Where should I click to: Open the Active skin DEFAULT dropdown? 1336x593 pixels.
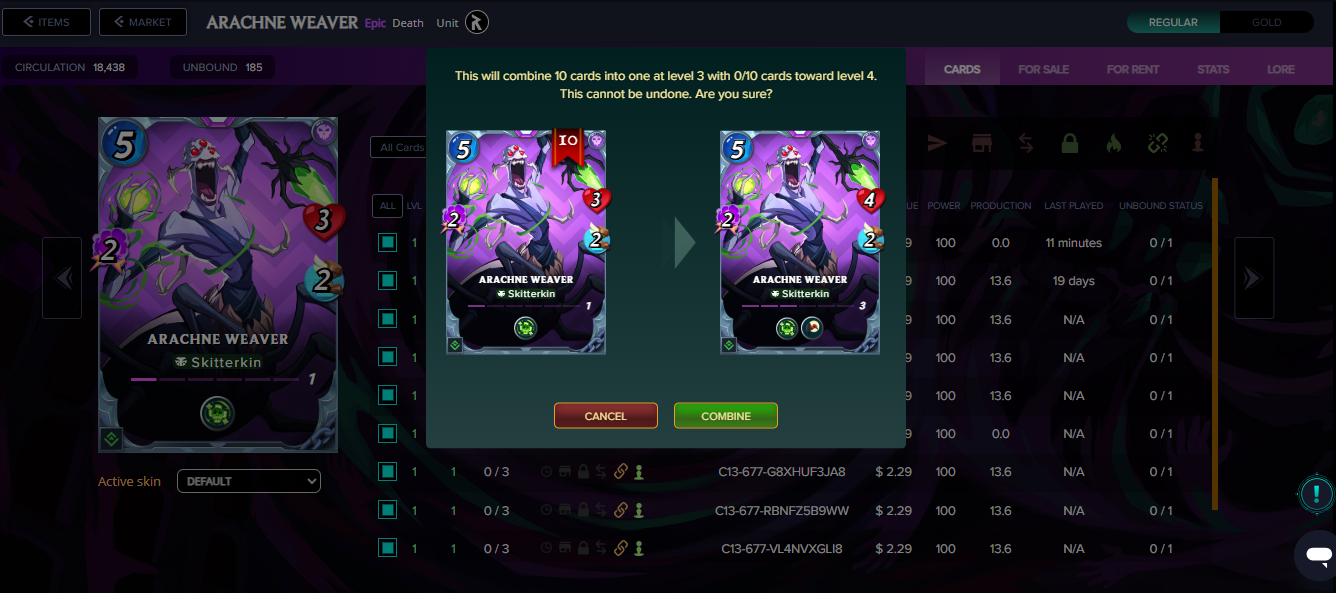pos(249,481)
